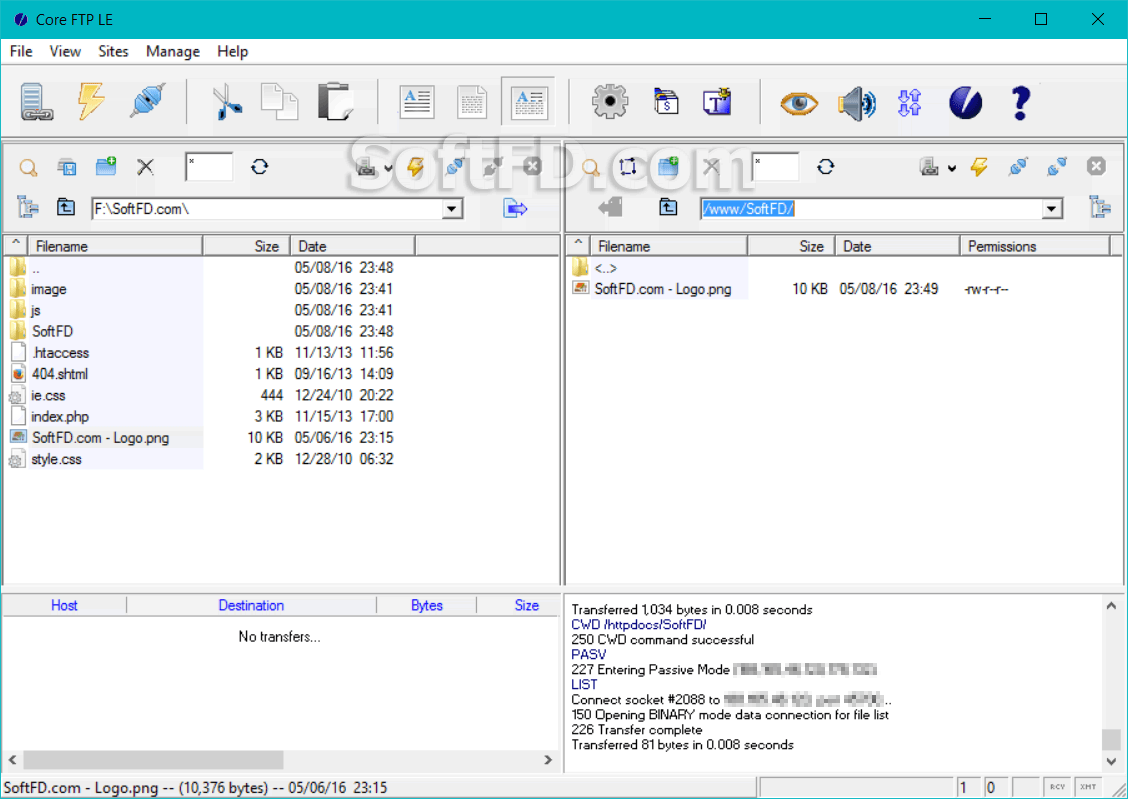Select local file 404.shtml
Screen dimensions: 1128x799
(60, 374)
